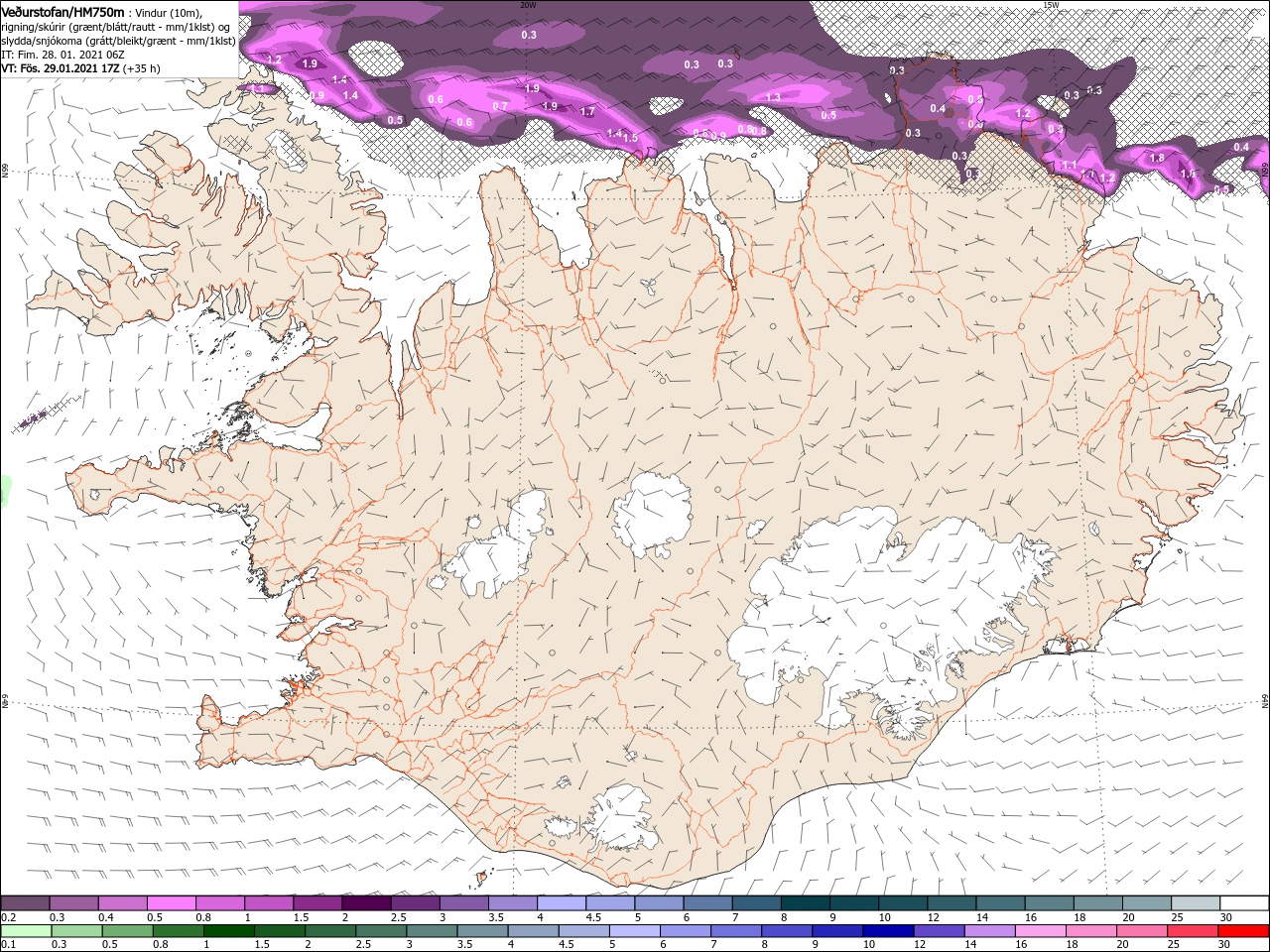Select lower legend swatch starting at 5
1270x952 pixels.
tap(635, 931)
